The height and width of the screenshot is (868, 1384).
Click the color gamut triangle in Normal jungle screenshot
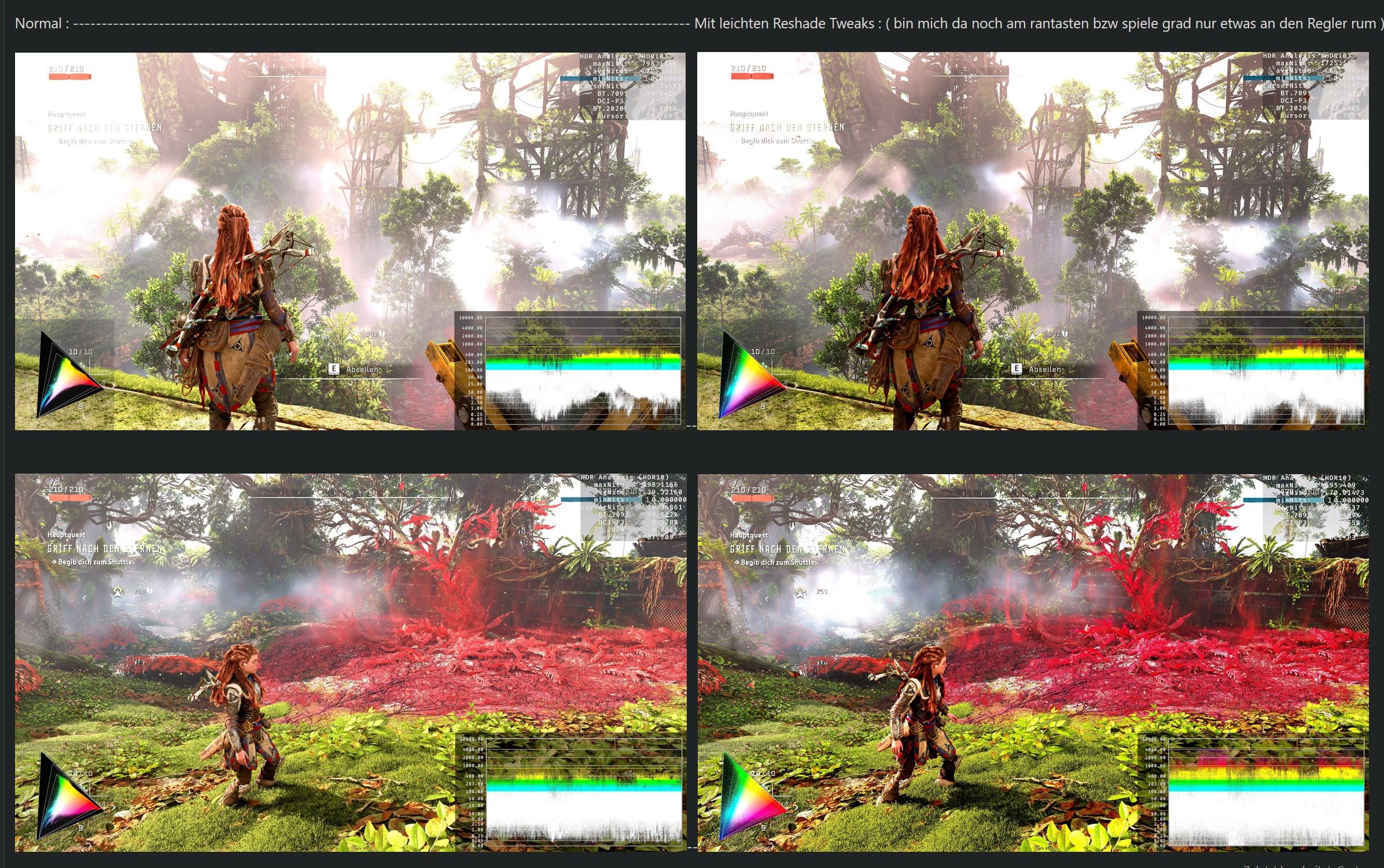coord(69,374)
